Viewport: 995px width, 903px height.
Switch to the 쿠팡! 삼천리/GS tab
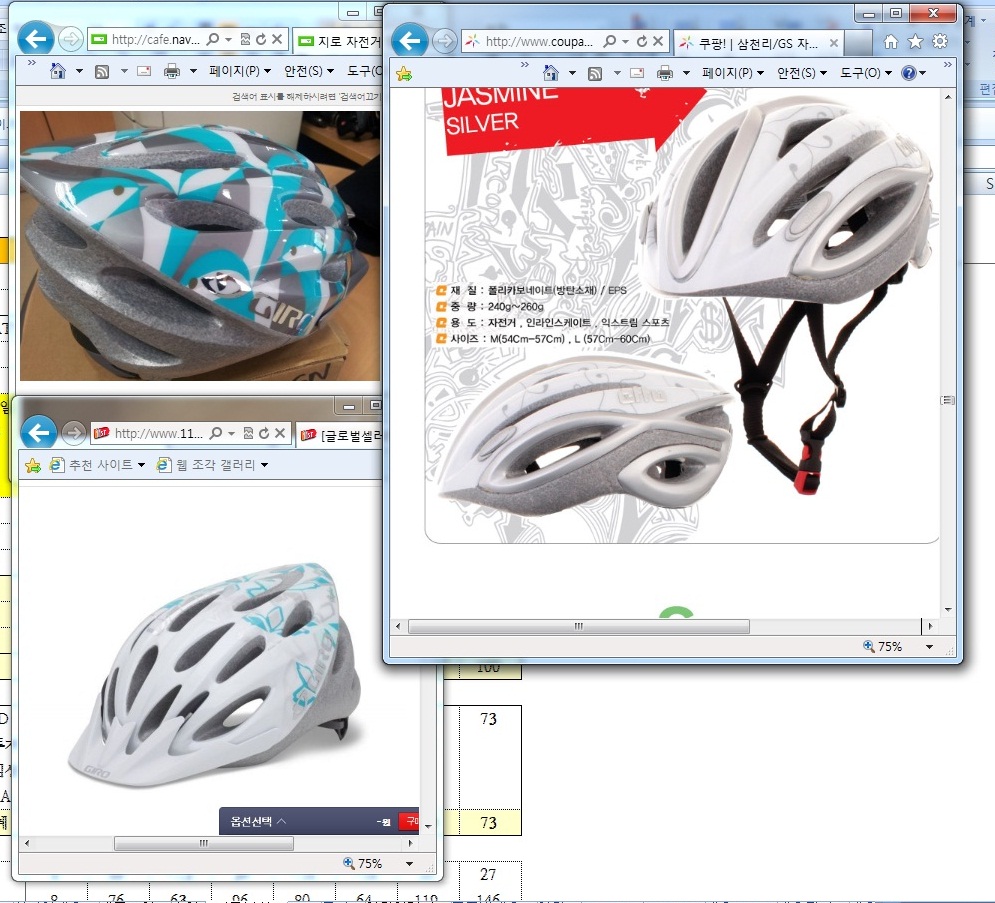[x=757, y=42]
